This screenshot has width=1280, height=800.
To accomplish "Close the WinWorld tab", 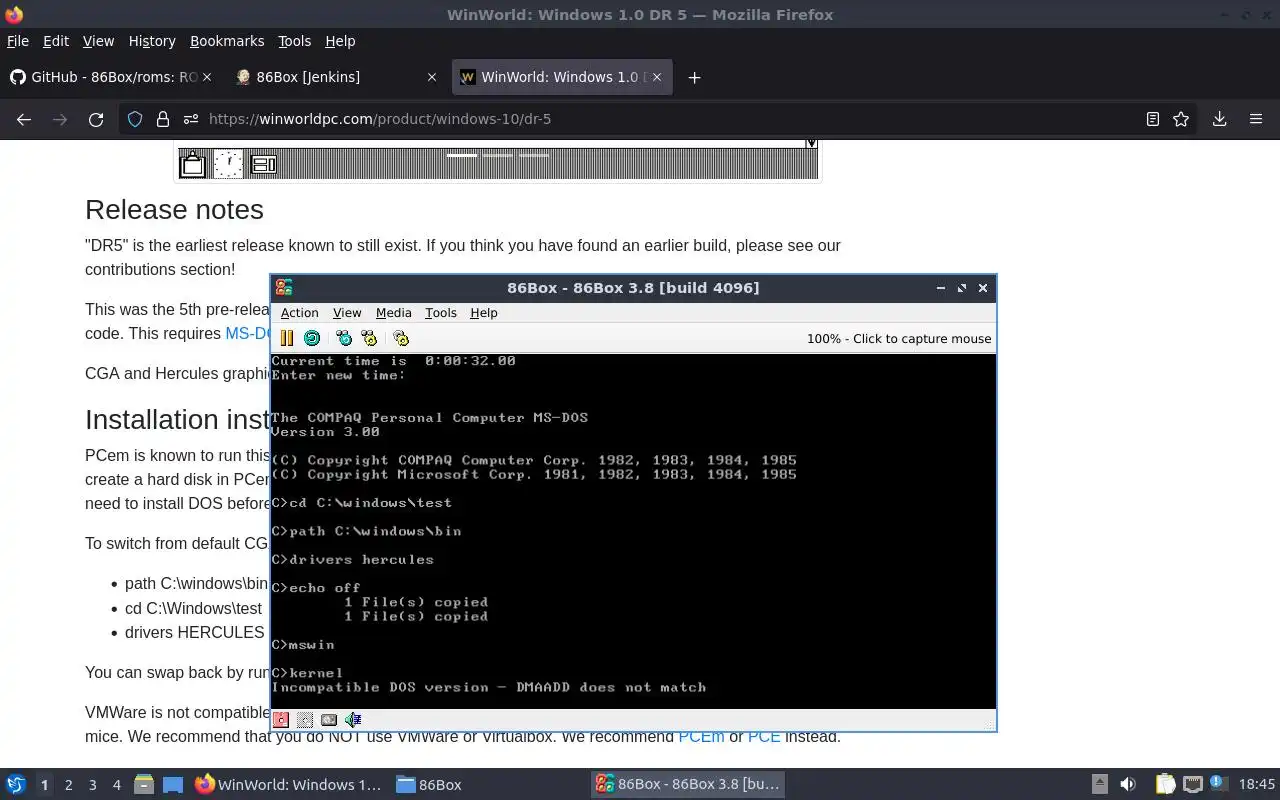I will [x=657, y=77].
